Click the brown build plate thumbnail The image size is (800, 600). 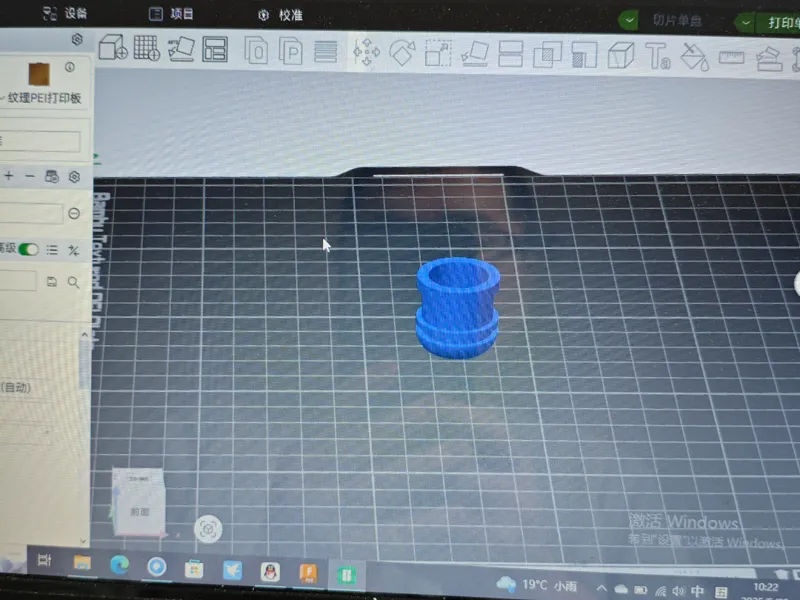point(39,74)
